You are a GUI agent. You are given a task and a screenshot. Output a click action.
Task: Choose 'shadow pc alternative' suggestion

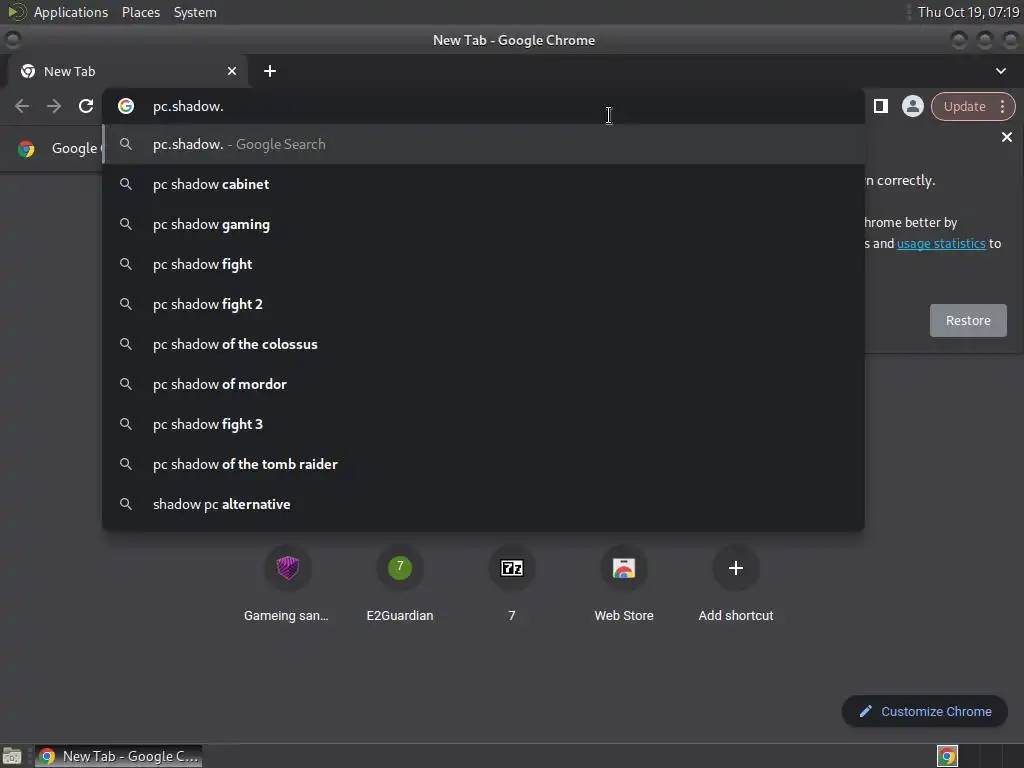click(x=483, y=504)
